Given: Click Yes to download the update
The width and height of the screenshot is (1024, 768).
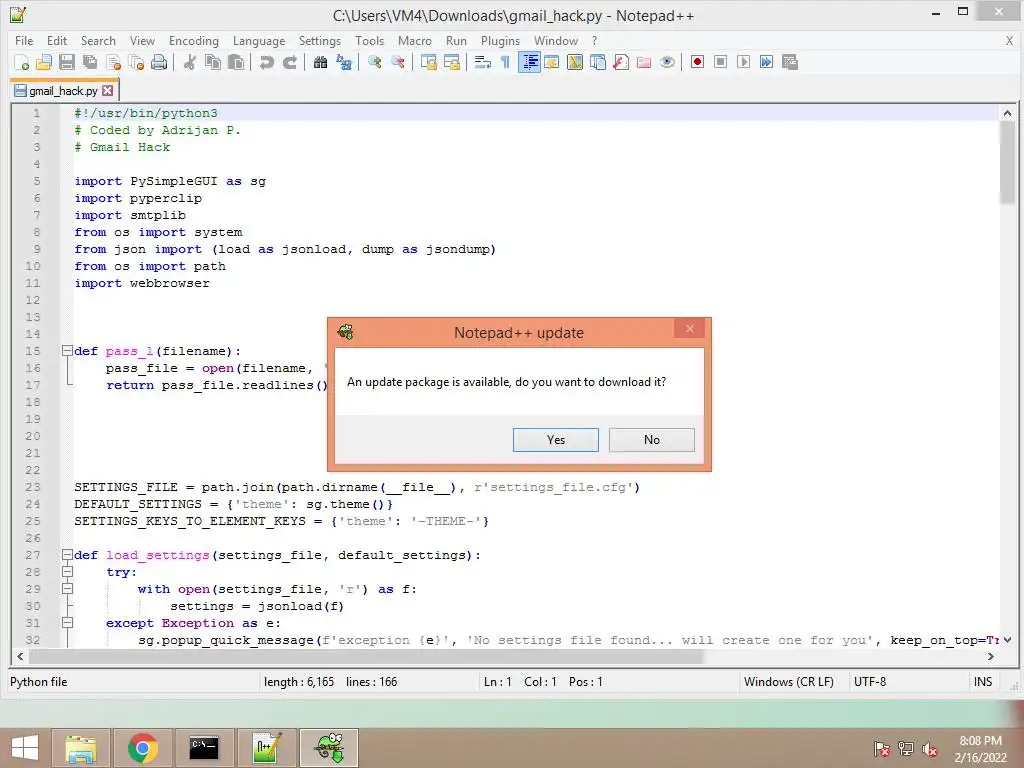Looking at the screenshot, I should click(x=556, y=440).
